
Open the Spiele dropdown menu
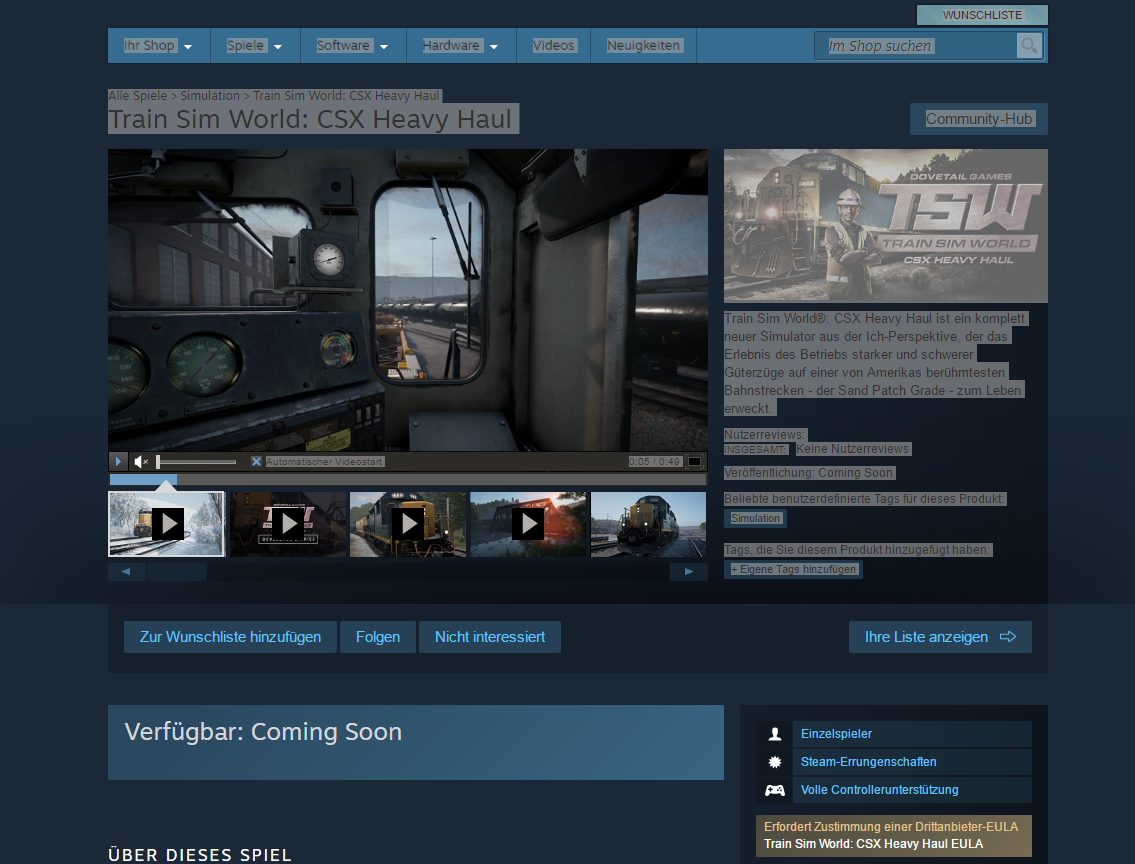click(254, 46)
